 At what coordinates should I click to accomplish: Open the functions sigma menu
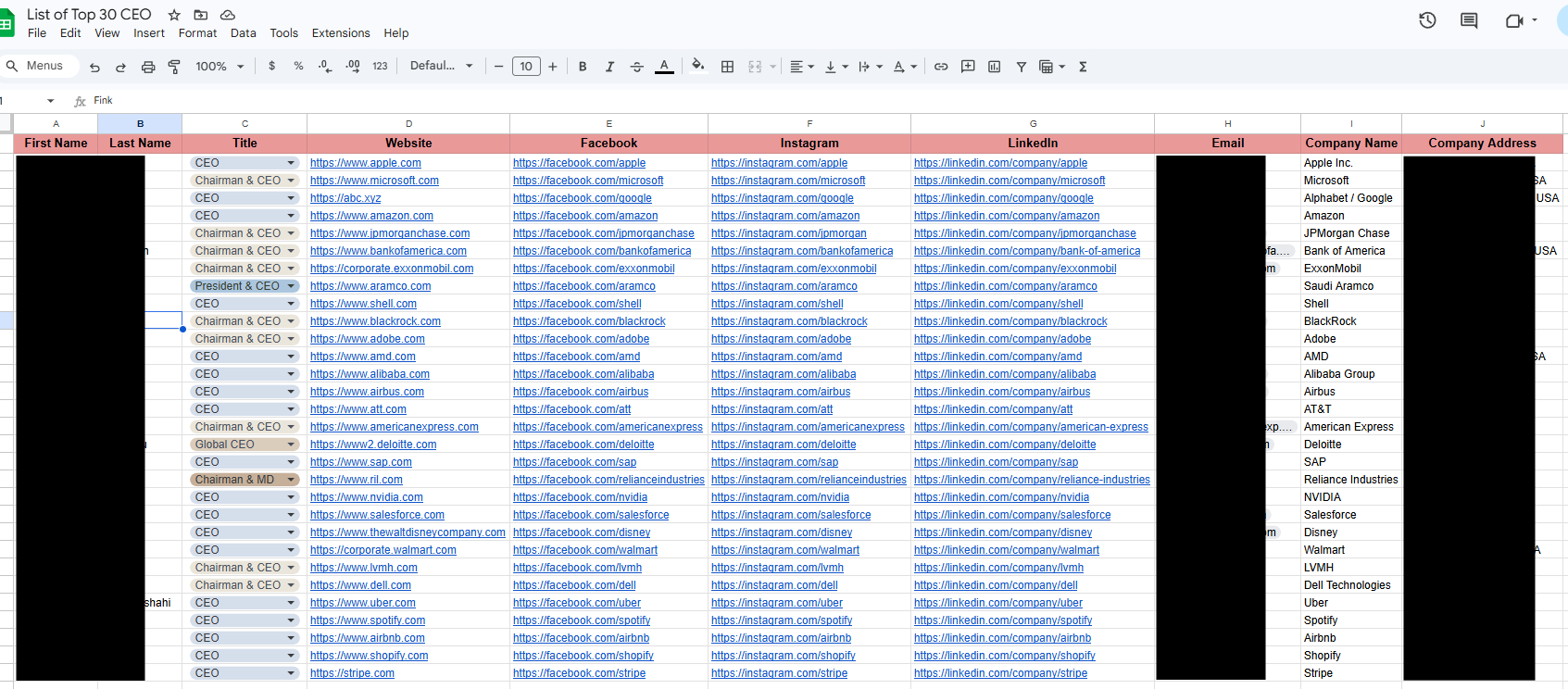pos(1083,67)
